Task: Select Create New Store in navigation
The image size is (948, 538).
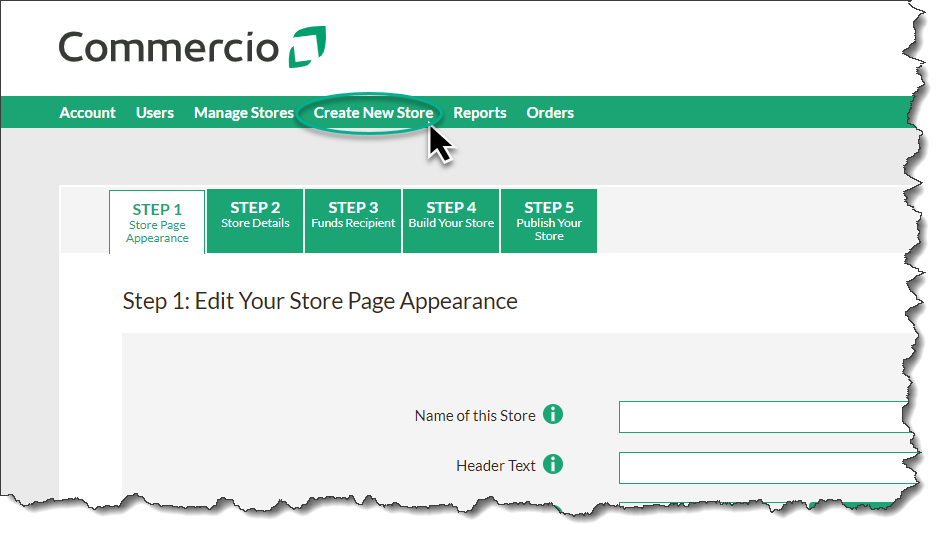Action: (373, 112)
